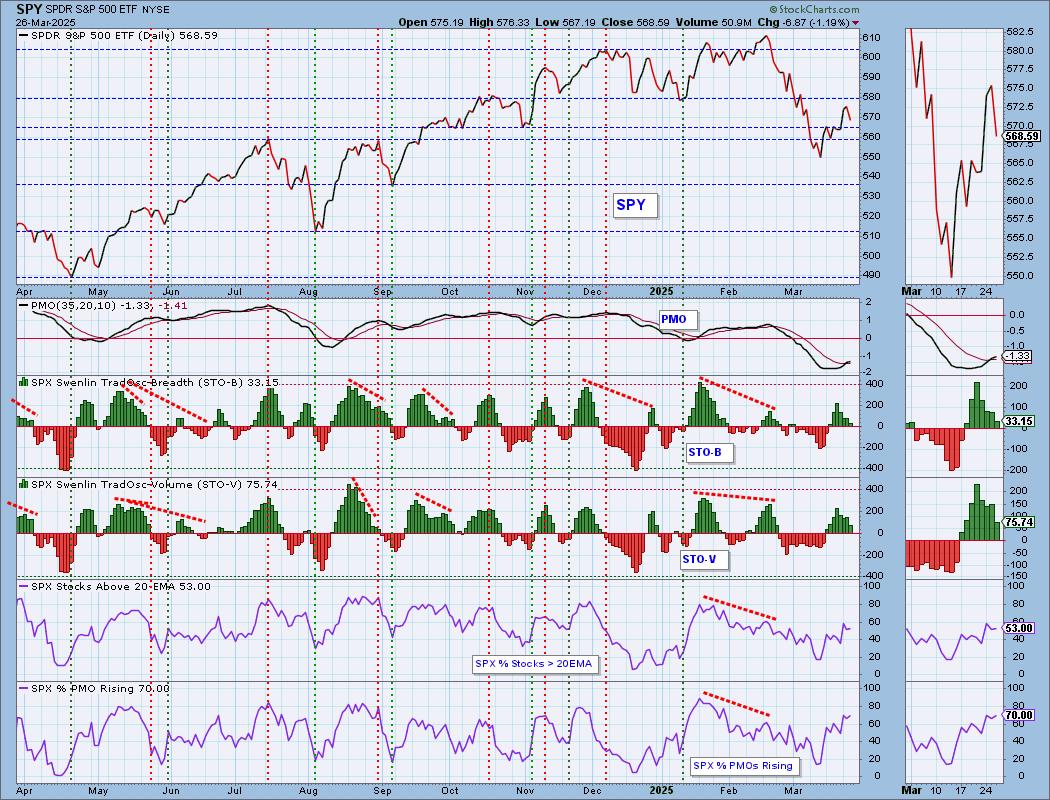This screenshot has width=1050, height=800.
Task: Click the -1.33 PMO value tag in the zoom panel
Action: [1018, 356]
